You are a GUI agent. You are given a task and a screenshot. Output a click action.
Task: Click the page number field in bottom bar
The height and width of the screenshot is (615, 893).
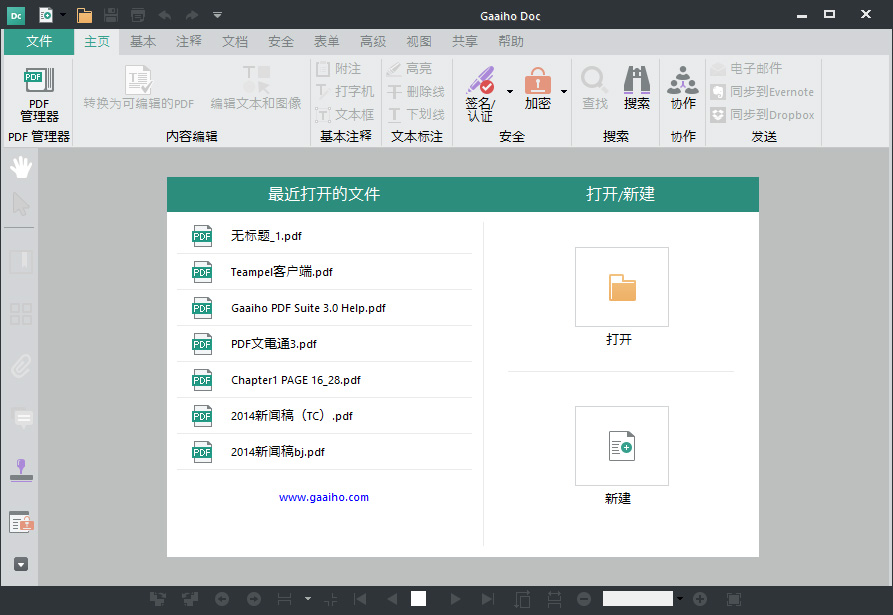tap(419, 598)
